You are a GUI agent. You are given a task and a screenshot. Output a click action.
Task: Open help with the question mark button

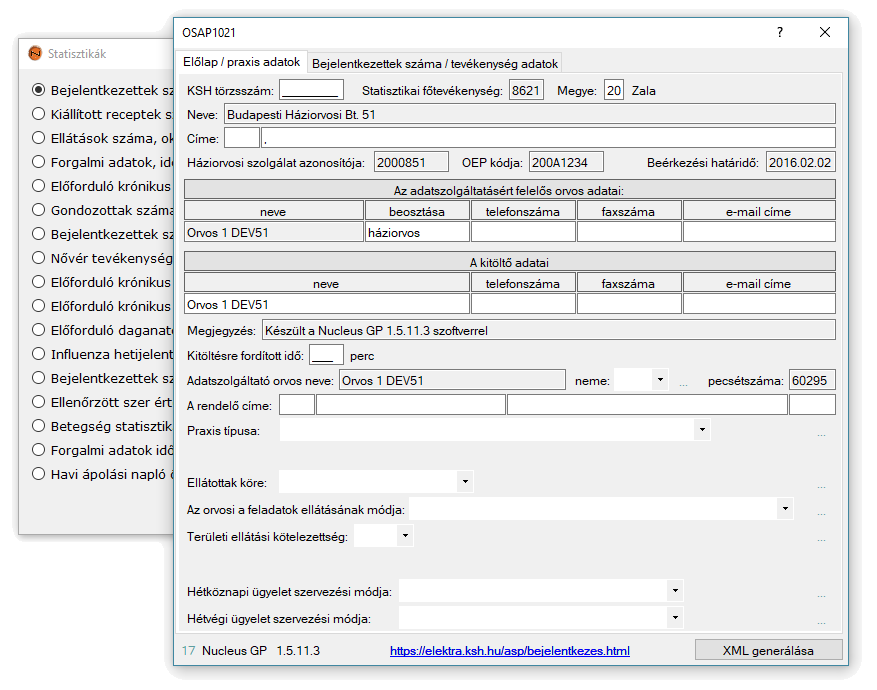780,32
